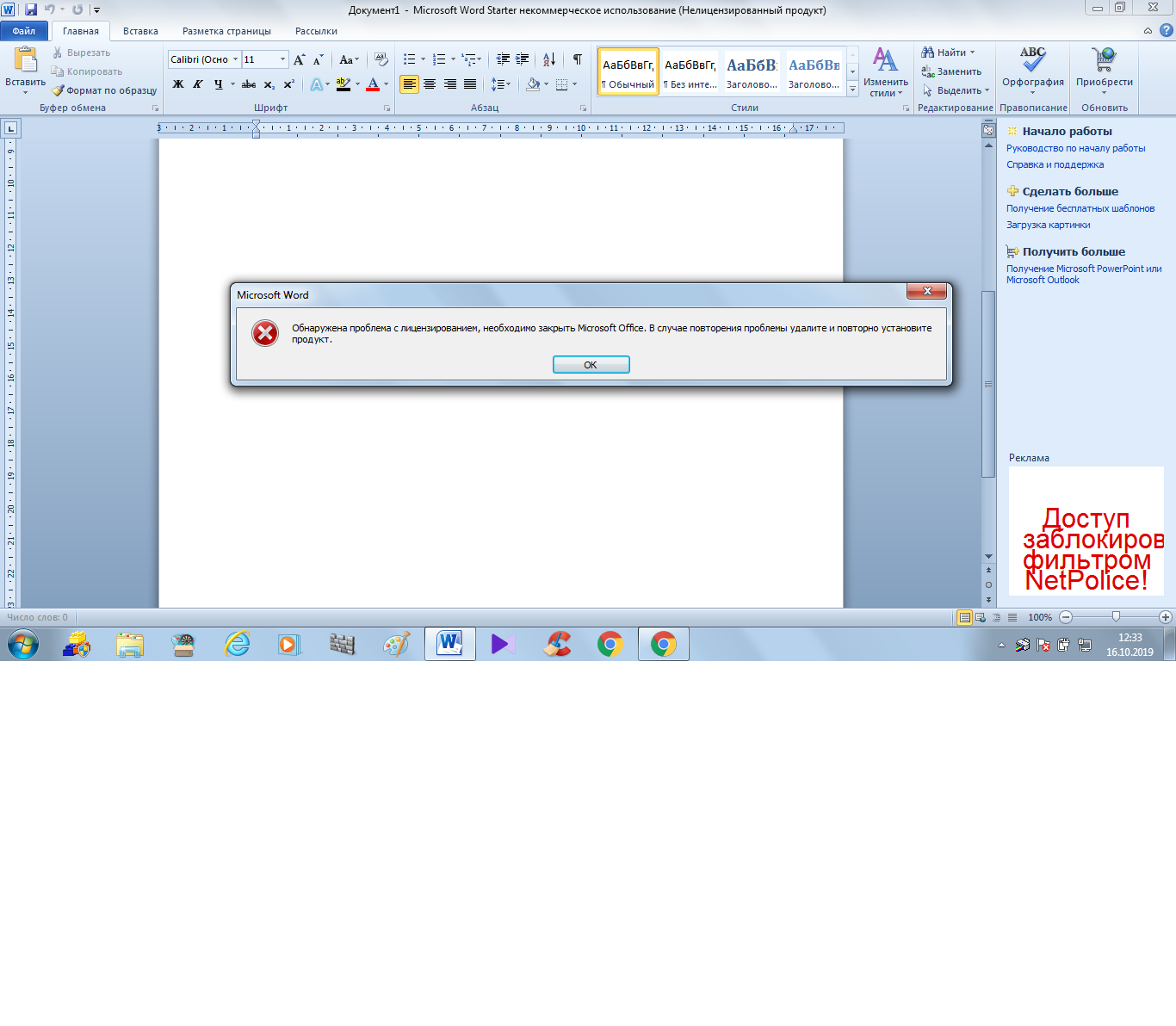Screen dimensions: 1176x1026
Task: Open Internet Explorer from taskbar
Action: coord(237,644)
